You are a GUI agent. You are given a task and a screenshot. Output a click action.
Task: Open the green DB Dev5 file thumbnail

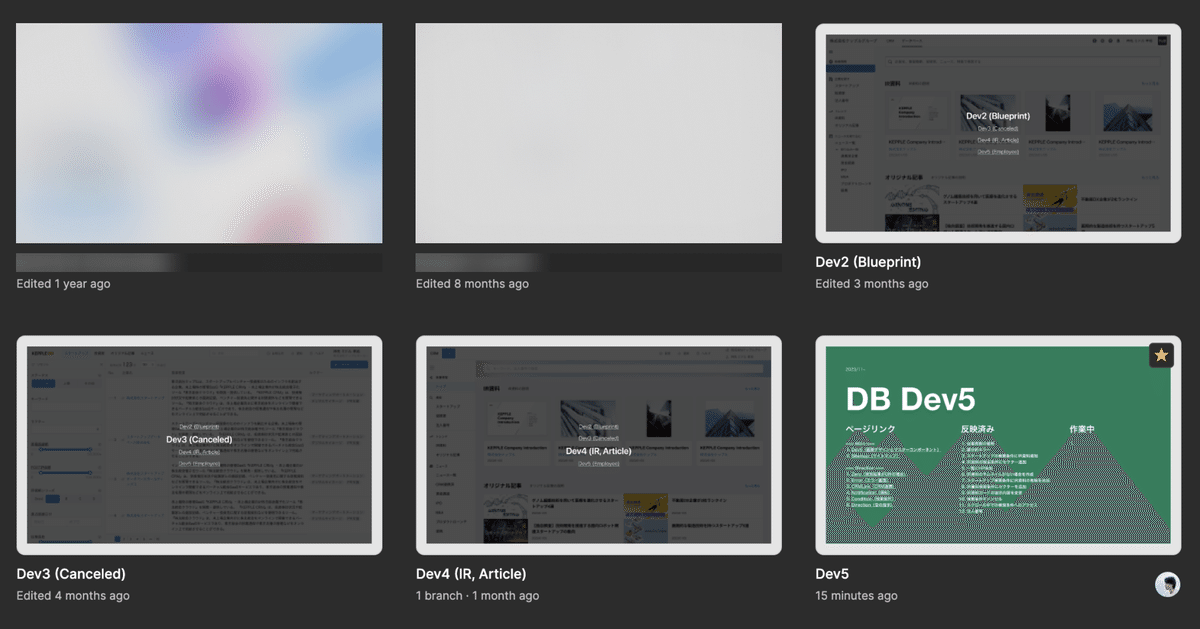[998, 445]
